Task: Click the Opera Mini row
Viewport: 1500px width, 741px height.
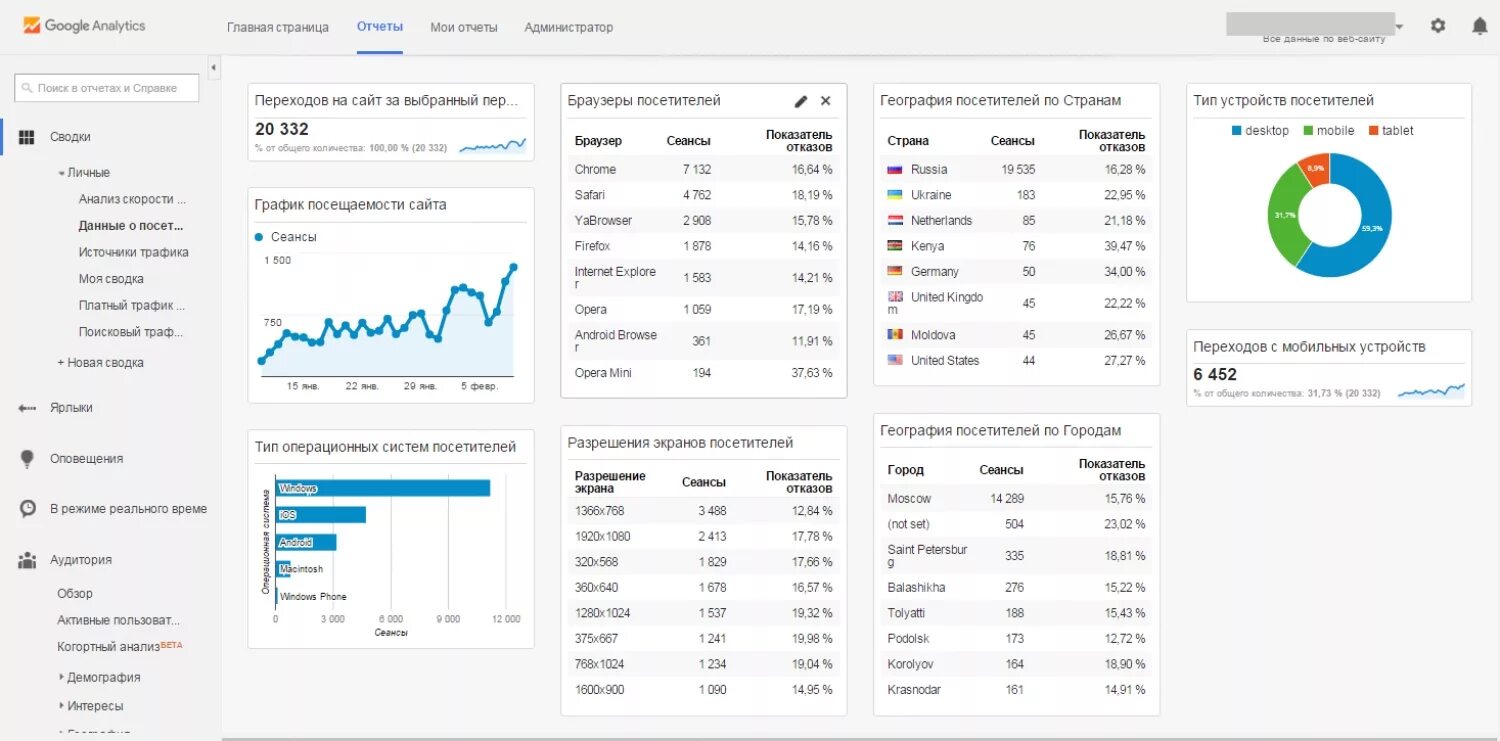Action: tap(704, 373)
